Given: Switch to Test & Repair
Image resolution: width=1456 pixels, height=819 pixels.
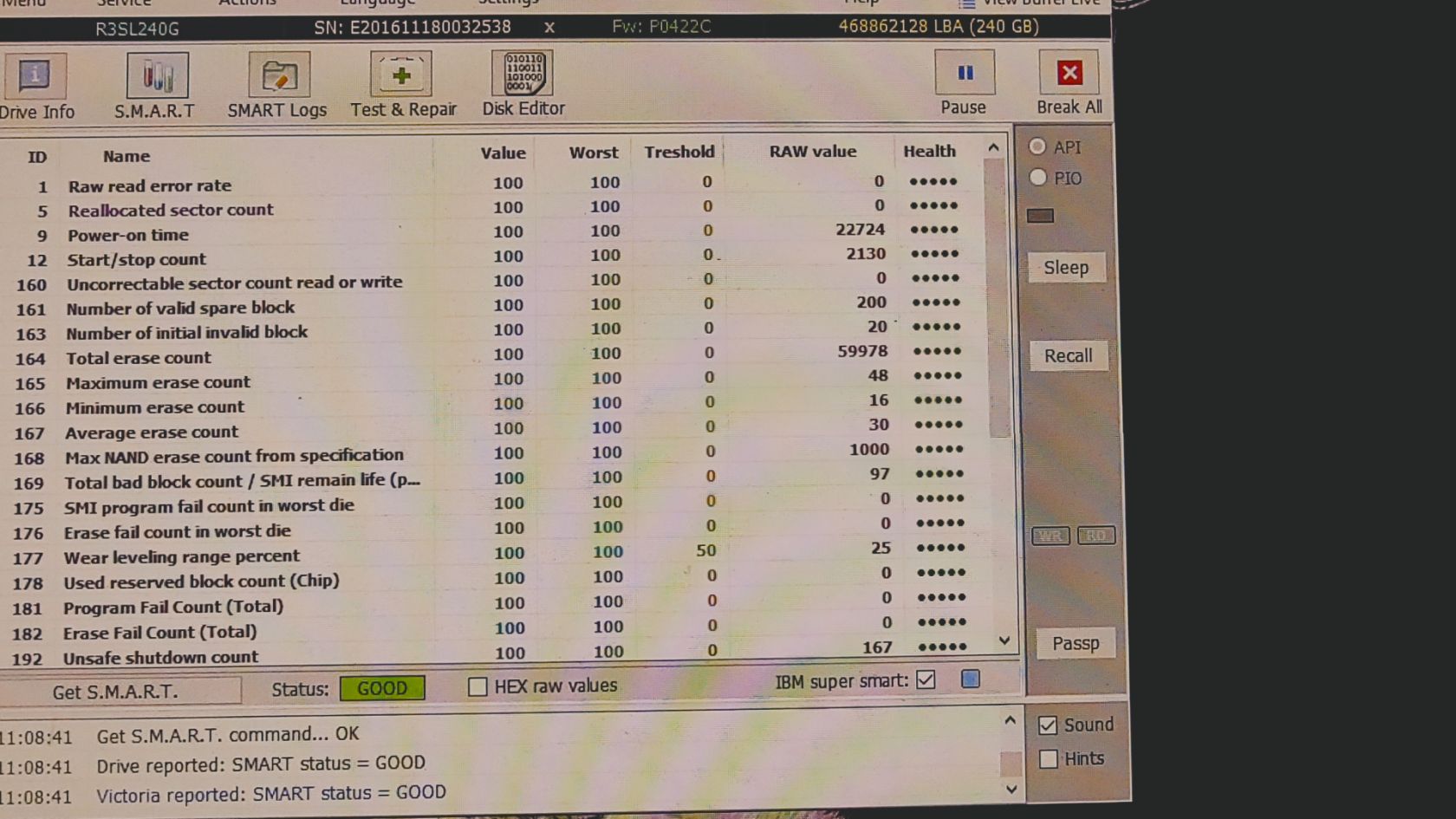Looking at the screenshot, I should [x=403, y=85].
